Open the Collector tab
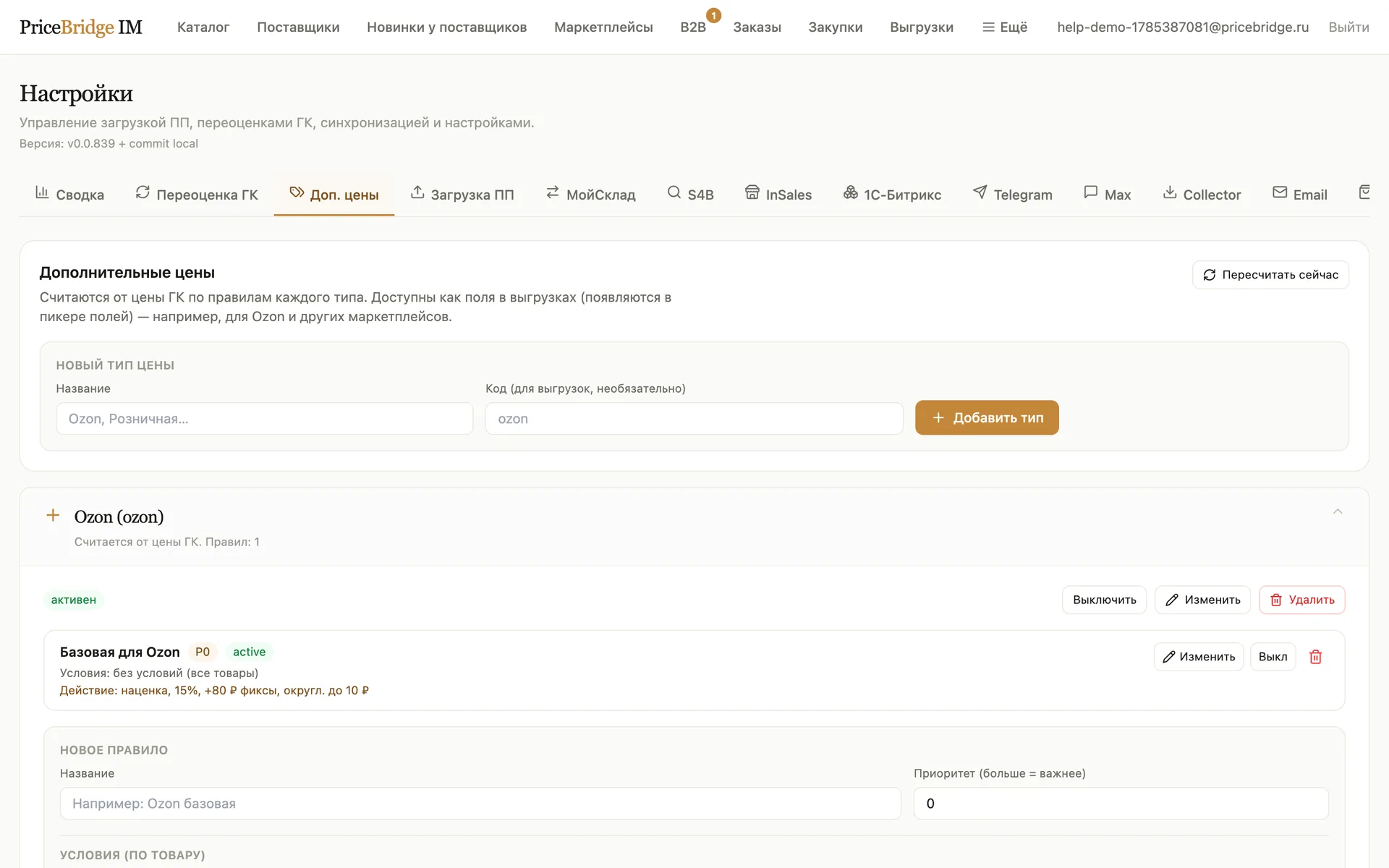Image resolution: width=1389 pixels, height=868 pixels. point(1202,194)
